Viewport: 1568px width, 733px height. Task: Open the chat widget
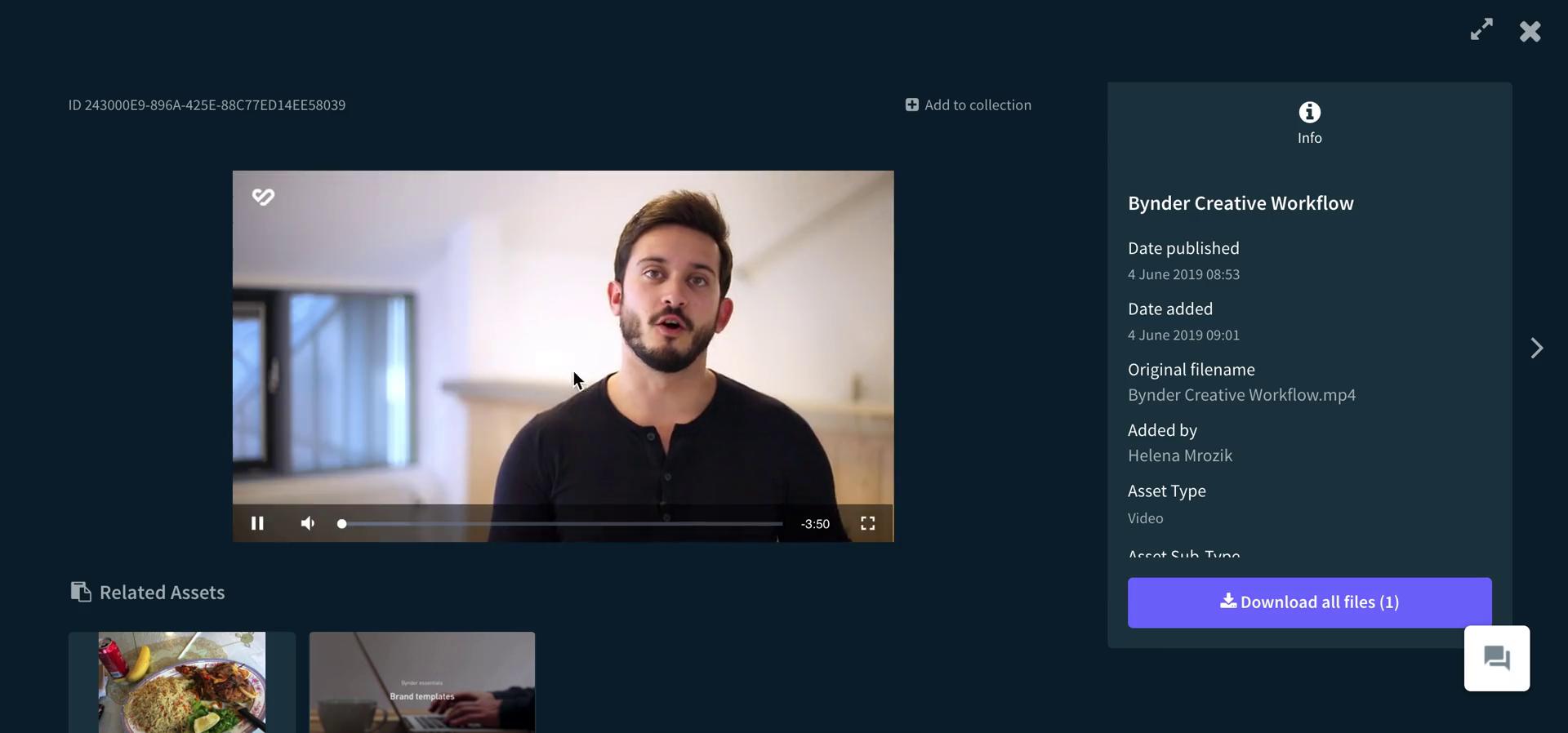click(1496, 658)
